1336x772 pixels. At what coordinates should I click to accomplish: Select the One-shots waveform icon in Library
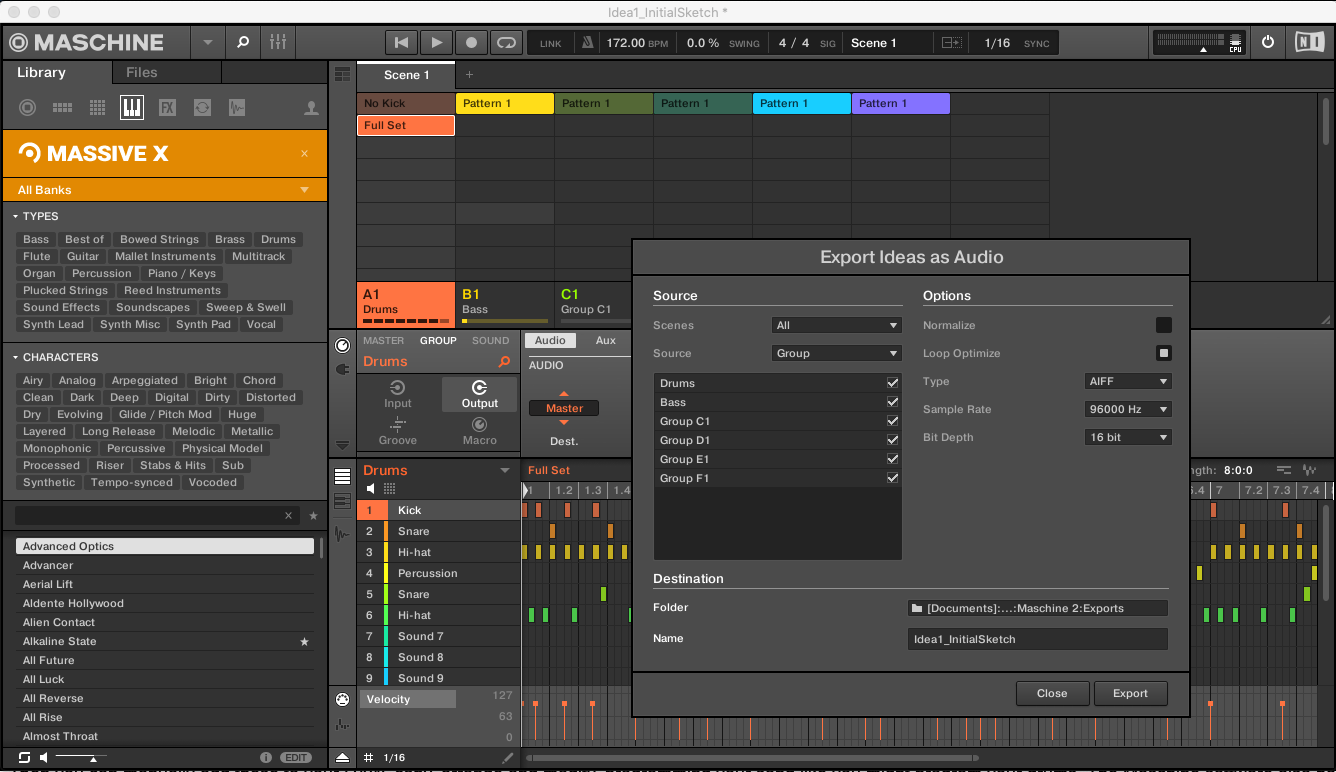[237, 107]
